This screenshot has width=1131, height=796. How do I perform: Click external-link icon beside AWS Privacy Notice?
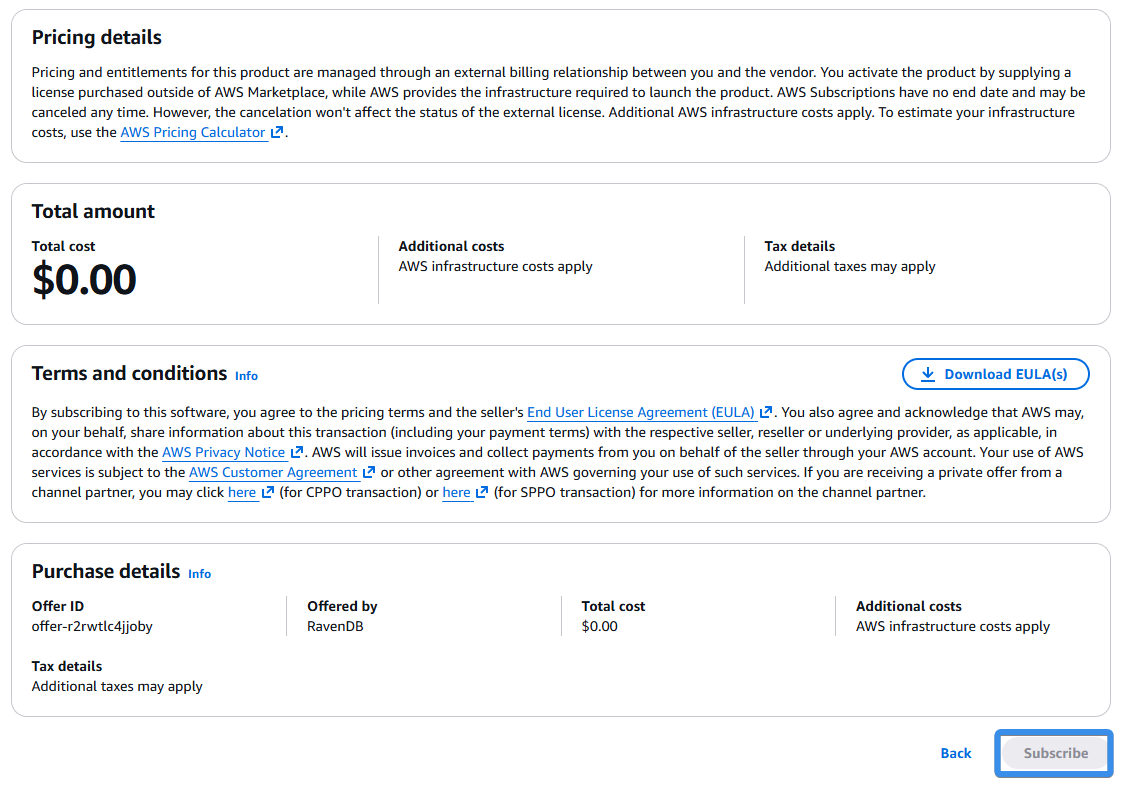click(x=296, y=453)
